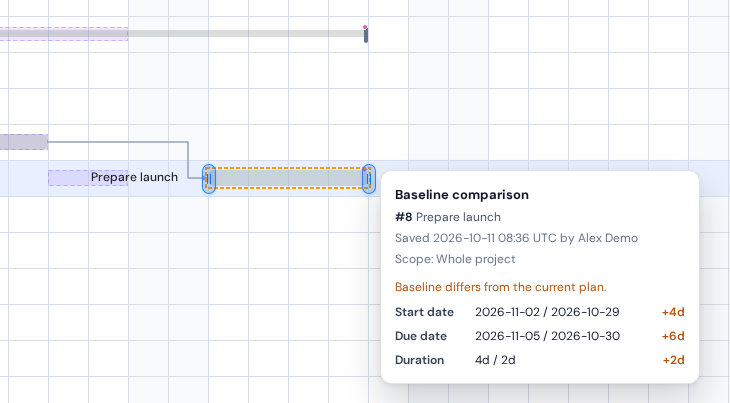Click the 'Start date' row label
The width and height of the screenshot is (730, 403).
[424, 312]
